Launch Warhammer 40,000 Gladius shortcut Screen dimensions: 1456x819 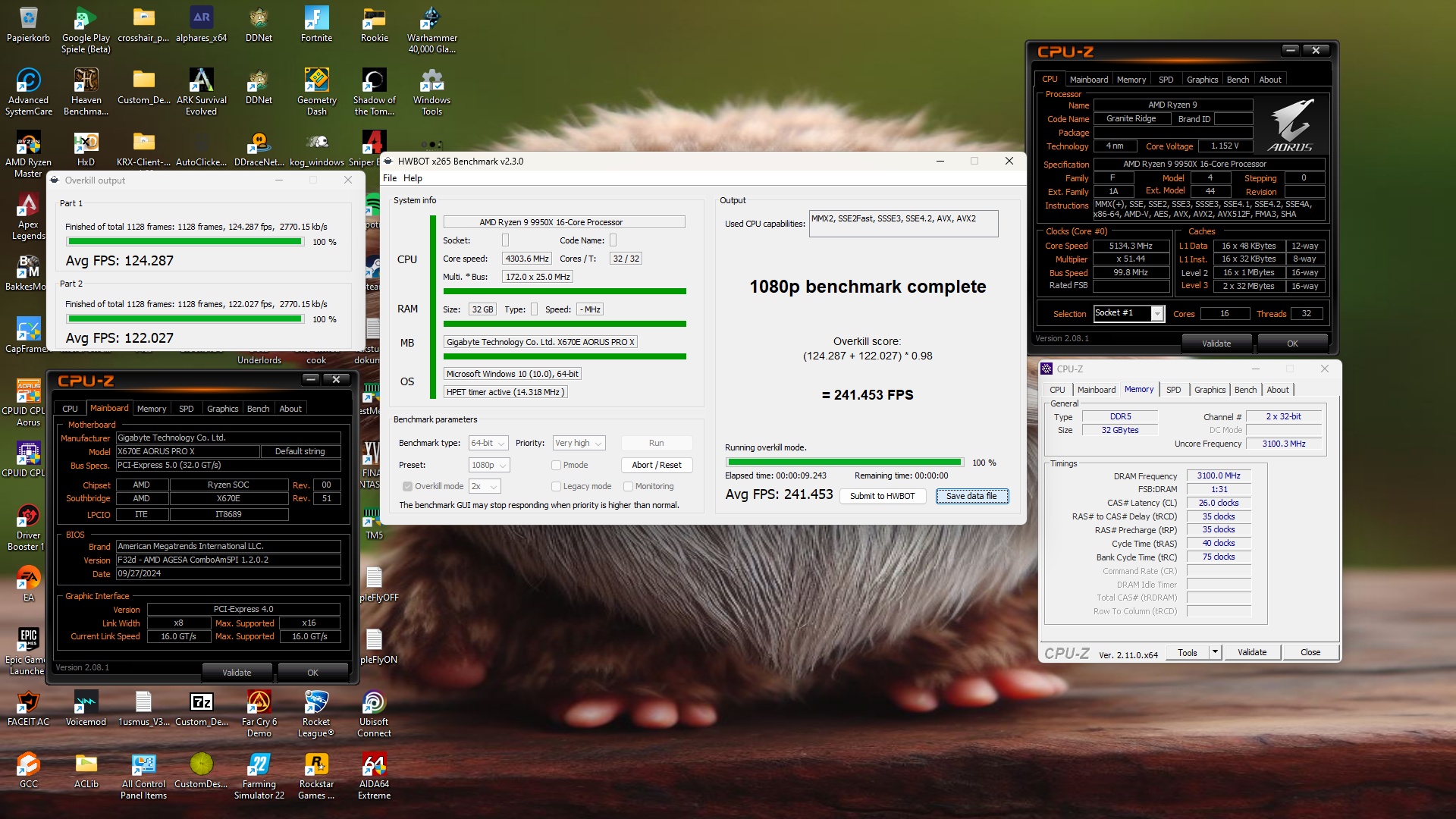pos(432,30)
